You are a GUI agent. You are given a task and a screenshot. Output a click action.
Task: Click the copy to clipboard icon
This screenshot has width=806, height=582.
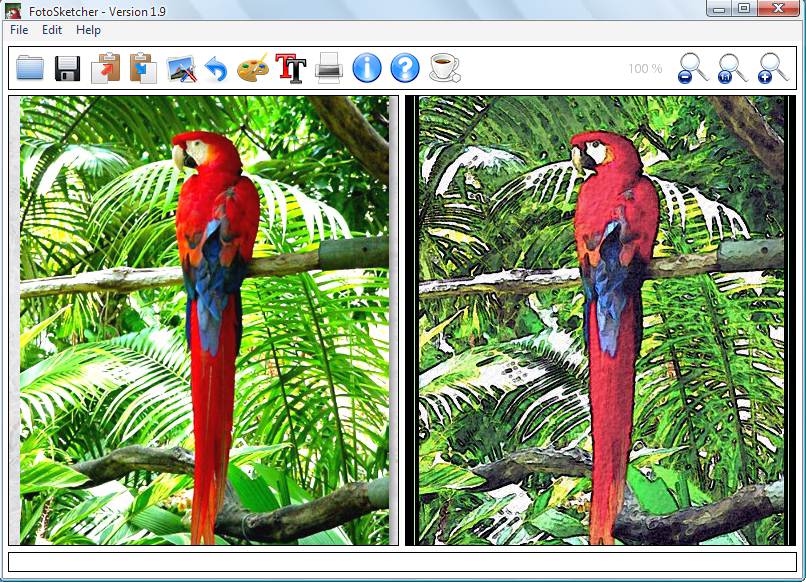tap(105, 68)
